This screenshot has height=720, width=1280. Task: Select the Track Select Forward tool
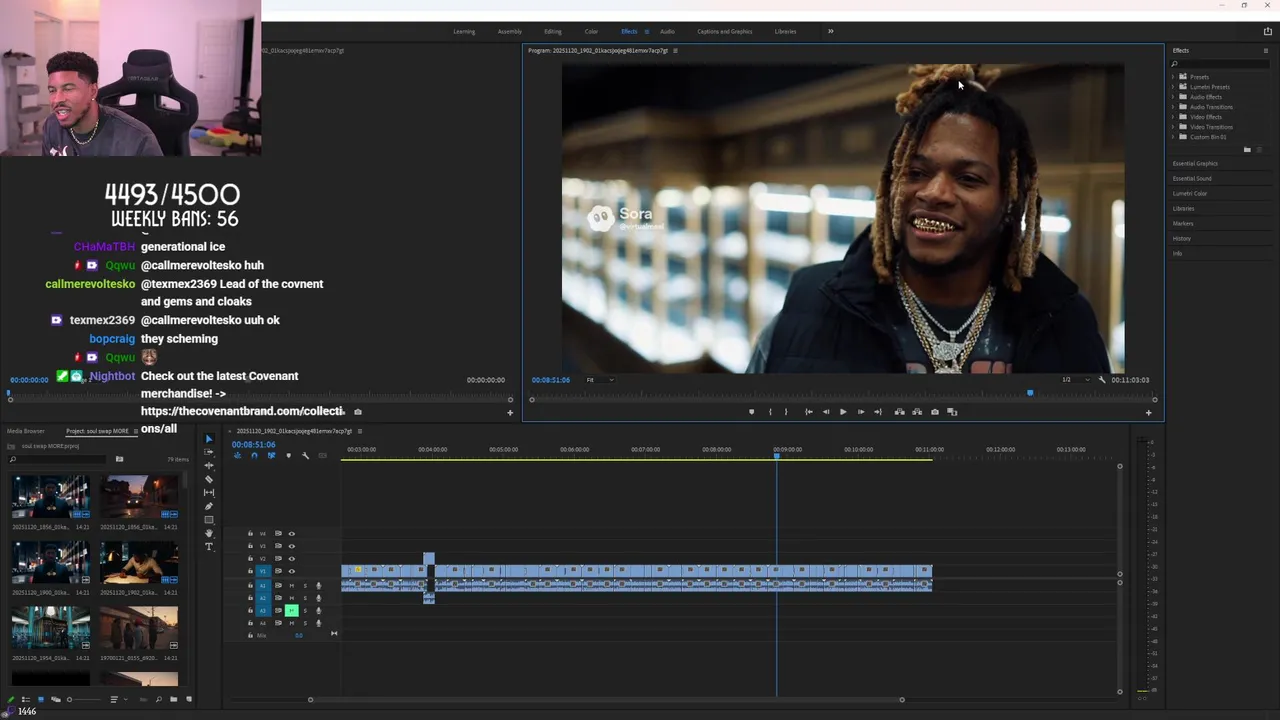click(x=209, y=452)
